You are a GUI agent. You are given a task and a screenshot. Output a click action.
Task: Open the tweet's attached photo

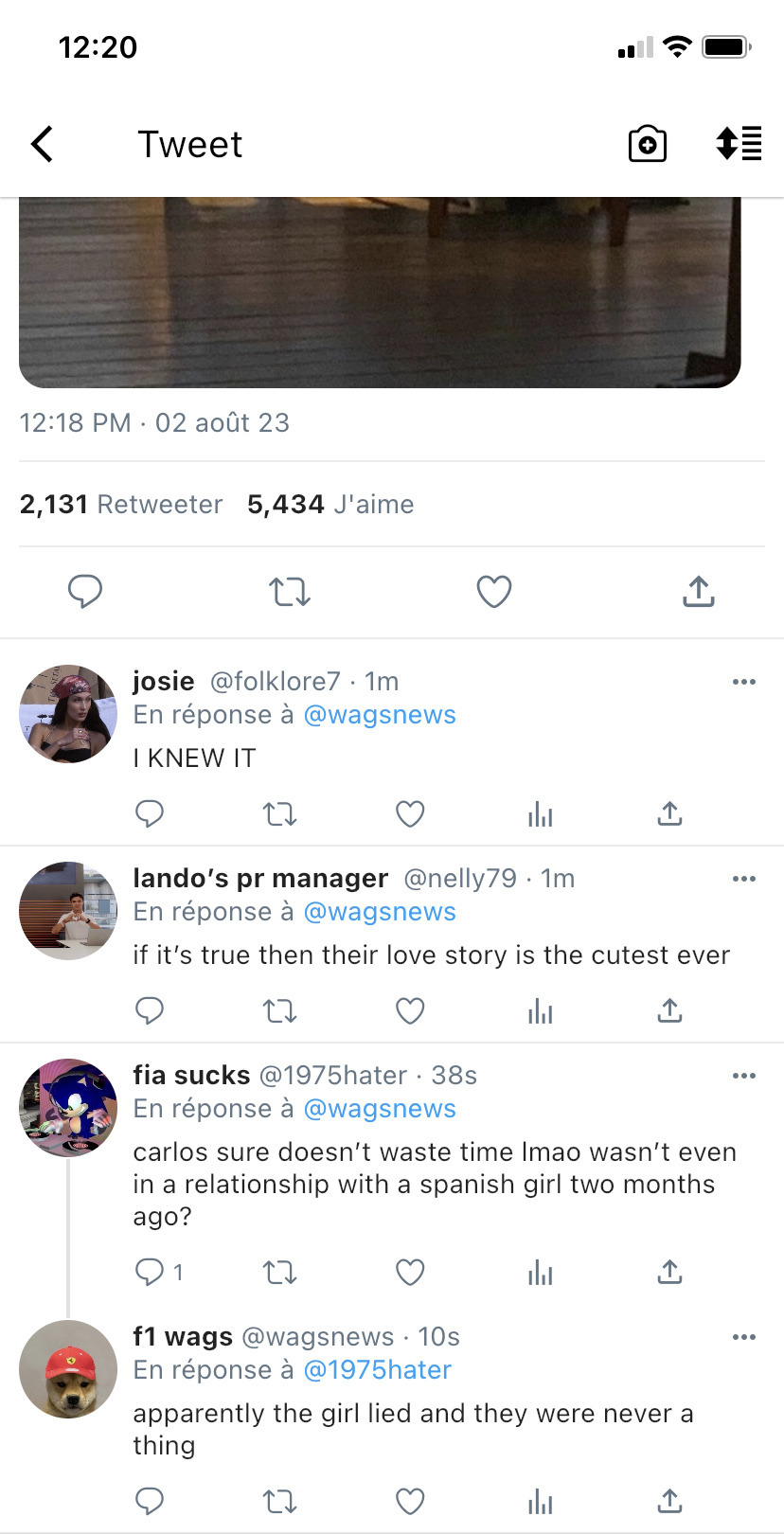coord(379,292)
